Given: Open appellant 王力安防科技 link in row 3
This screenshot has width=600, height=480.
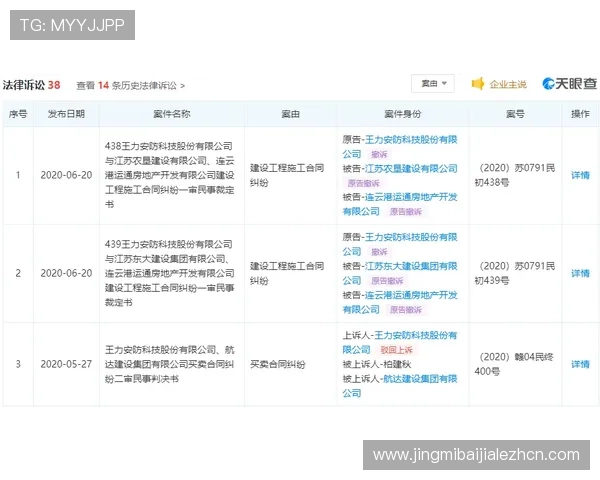Looking at the screenshot, I should 400,342.
